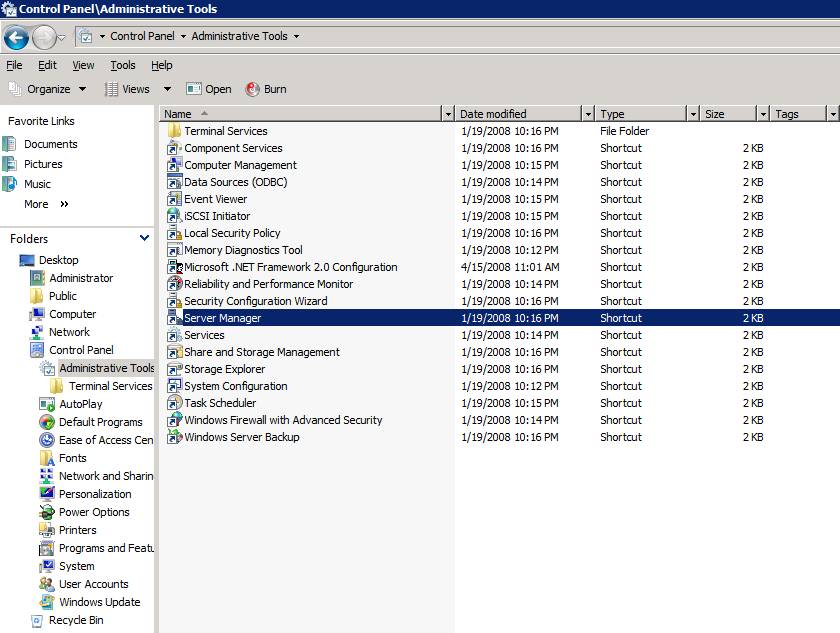
Task: Click the Event Viewer shortcut icon
Action: coord(174,199)
